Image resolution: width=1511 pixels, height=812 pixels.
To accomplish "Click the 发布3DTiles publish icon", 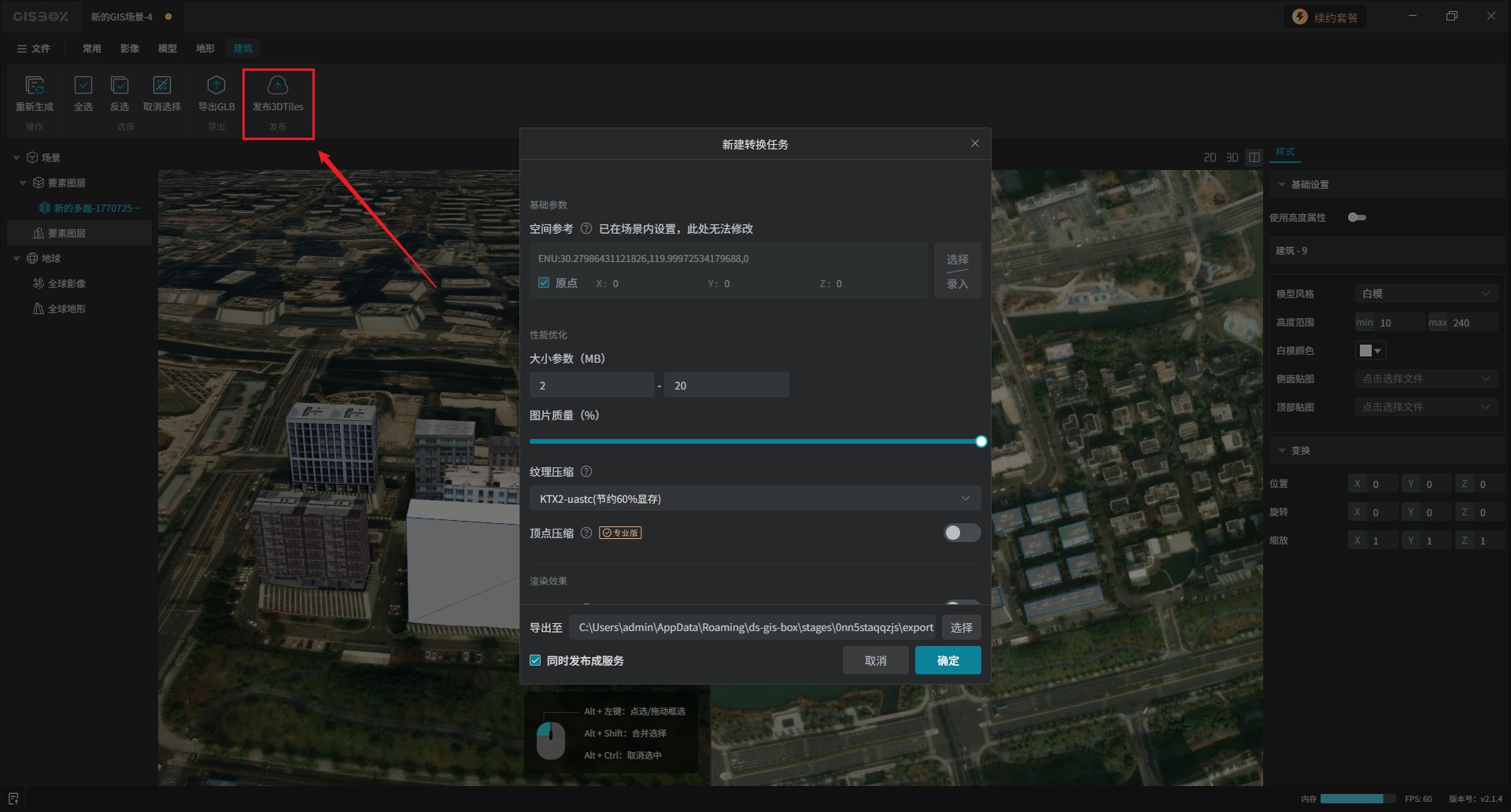I will coord(278,86).
